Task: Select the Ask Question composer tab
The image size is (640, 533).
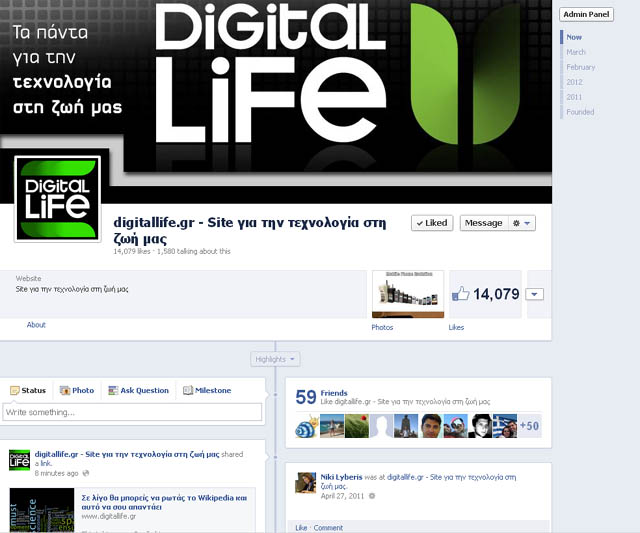Action: tap(138, 391)
